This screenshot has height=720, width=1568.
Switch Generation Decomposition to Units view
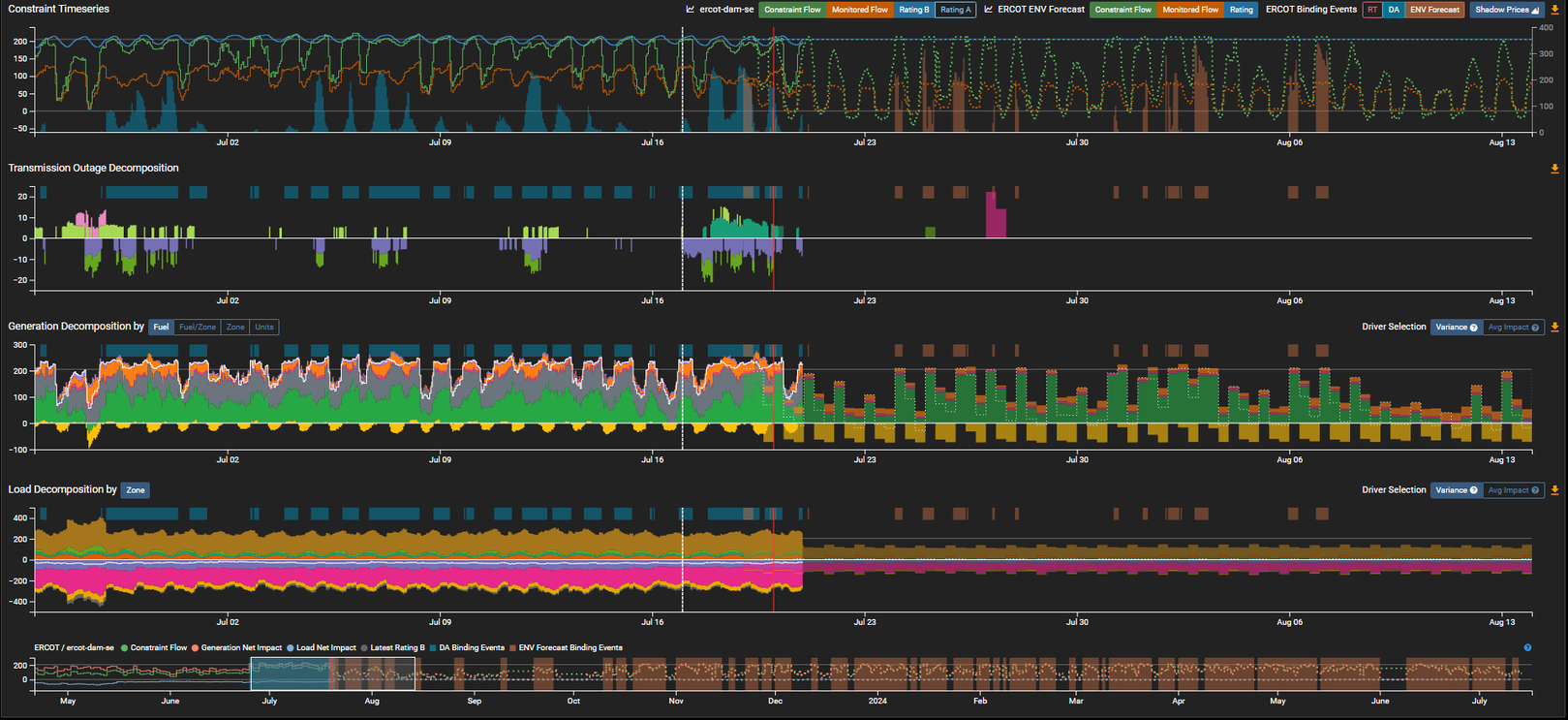(x=264, y=328)
